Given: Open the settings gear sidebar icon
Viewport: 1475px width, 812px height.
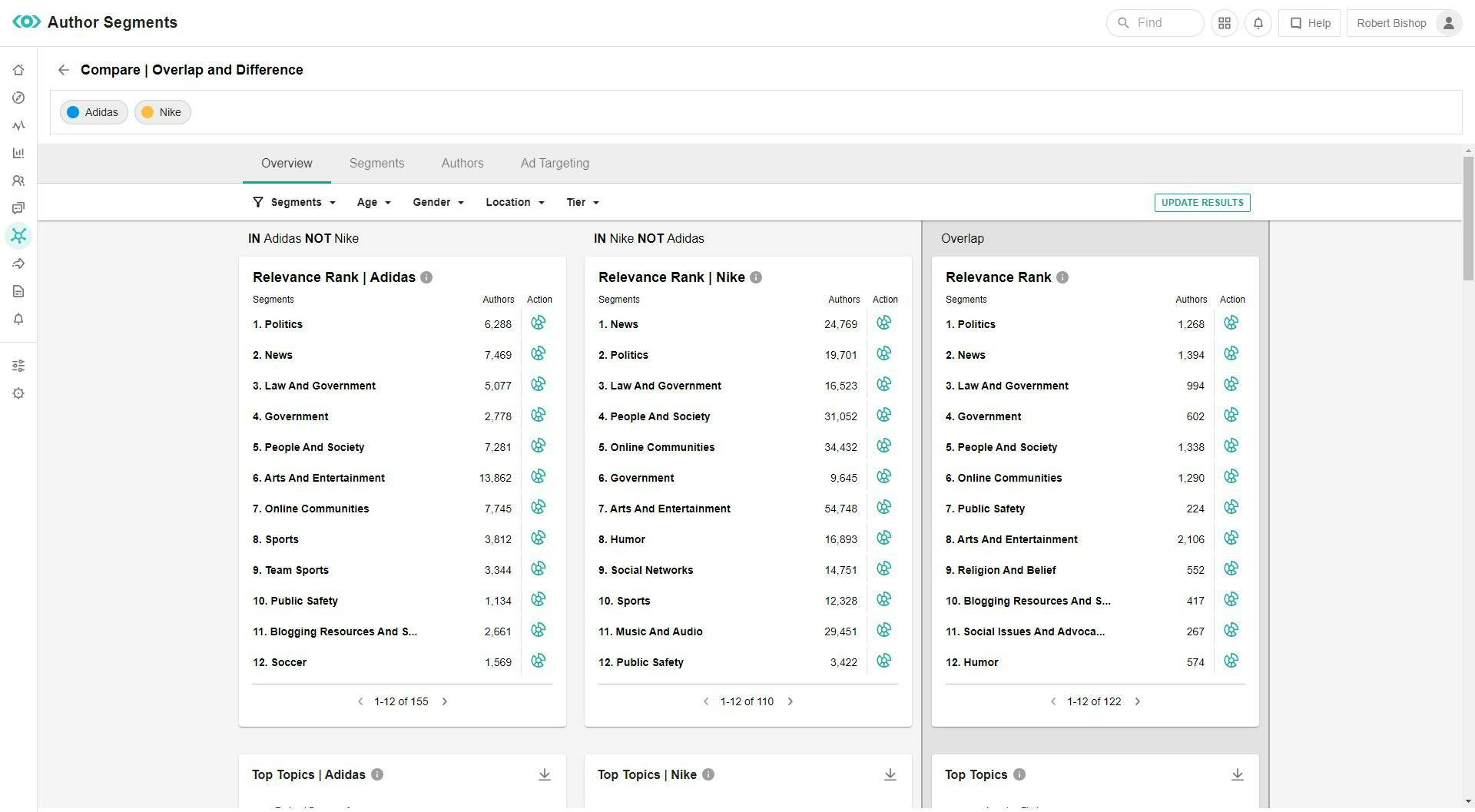Looking at the screenshot, I should coord(18,393).
